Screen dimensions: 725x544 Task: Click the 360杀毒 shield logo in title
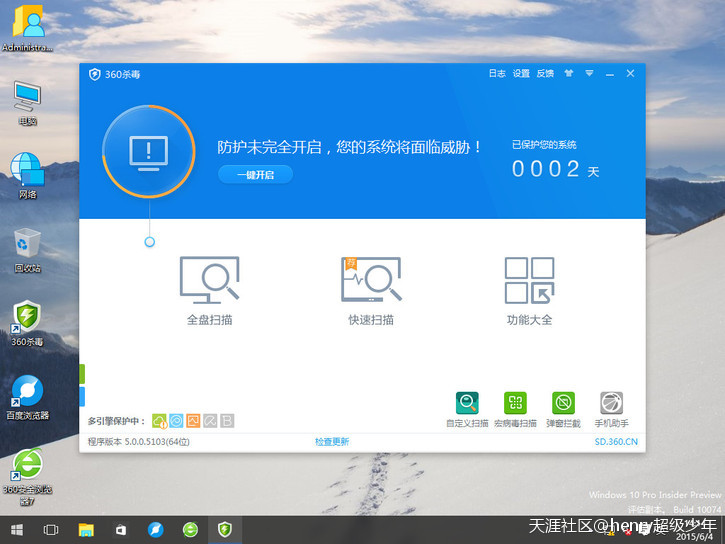pyautogui.click(x=95, y=74)
